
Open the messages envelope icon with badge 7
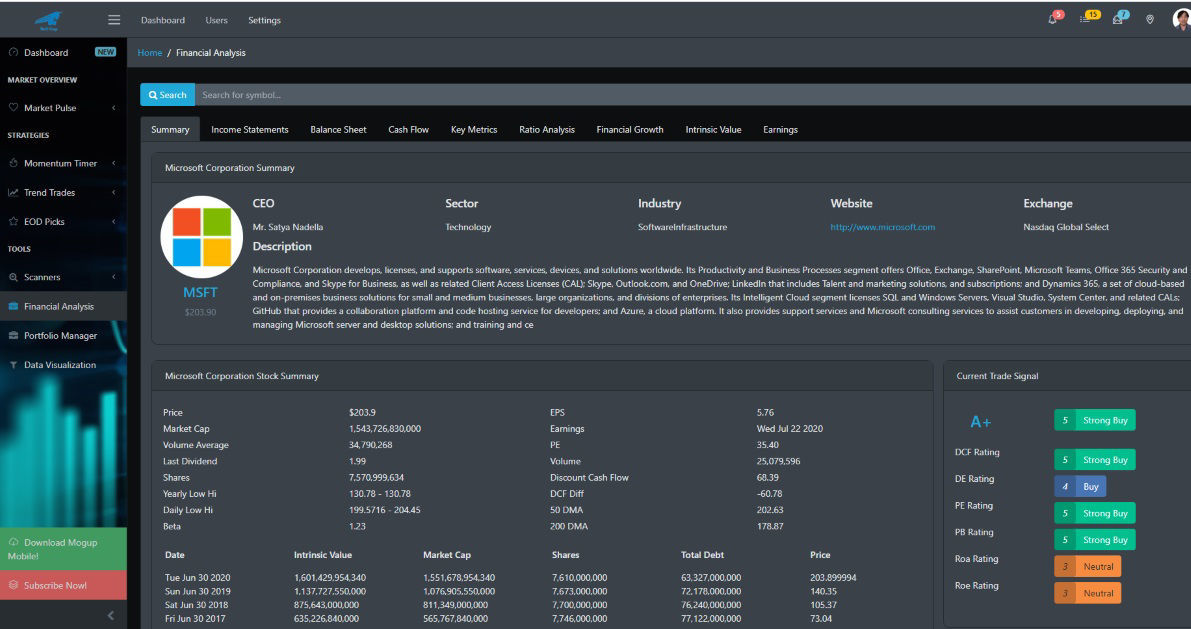tap(1117, 20)
